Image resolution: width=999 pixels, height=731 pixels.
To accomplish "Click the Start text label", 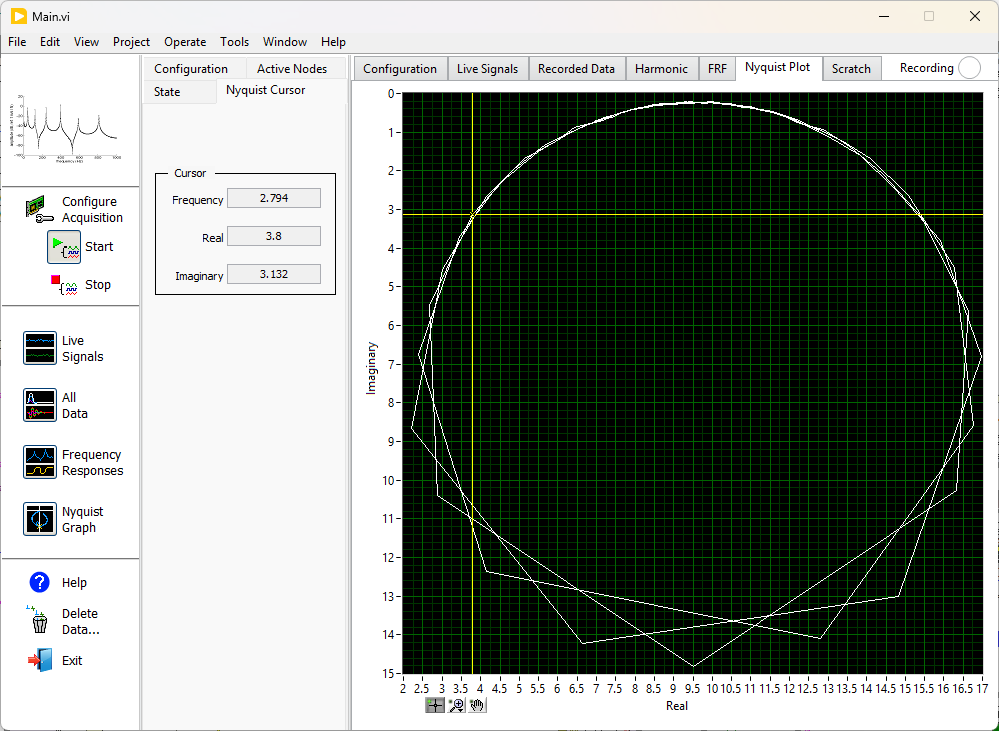I will tap(99, 247).
